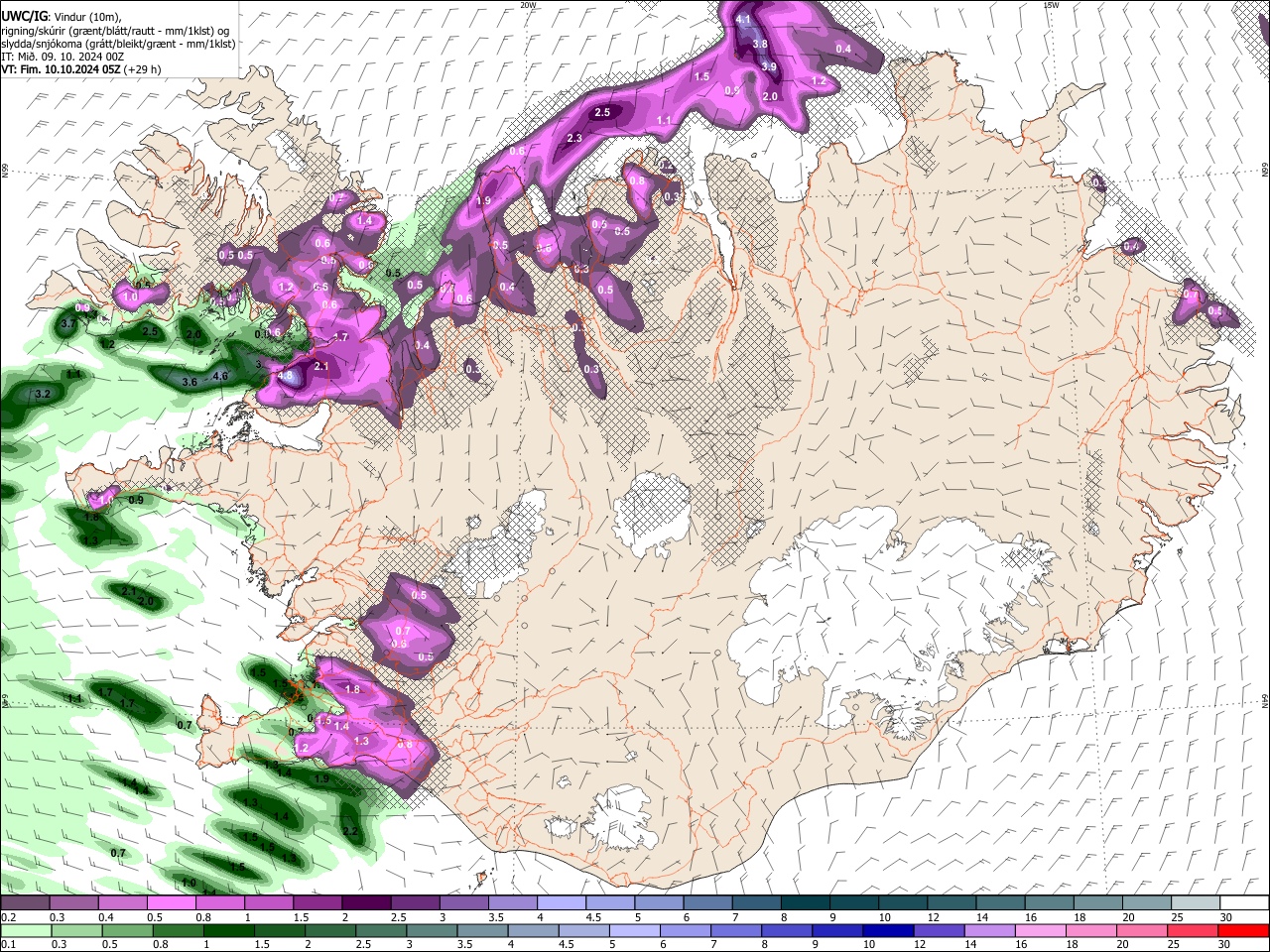Click the 3.2 rainfall value on the map
This screenshot has height=952, width=1270.
pyautogui.click(x=42, y=394)
